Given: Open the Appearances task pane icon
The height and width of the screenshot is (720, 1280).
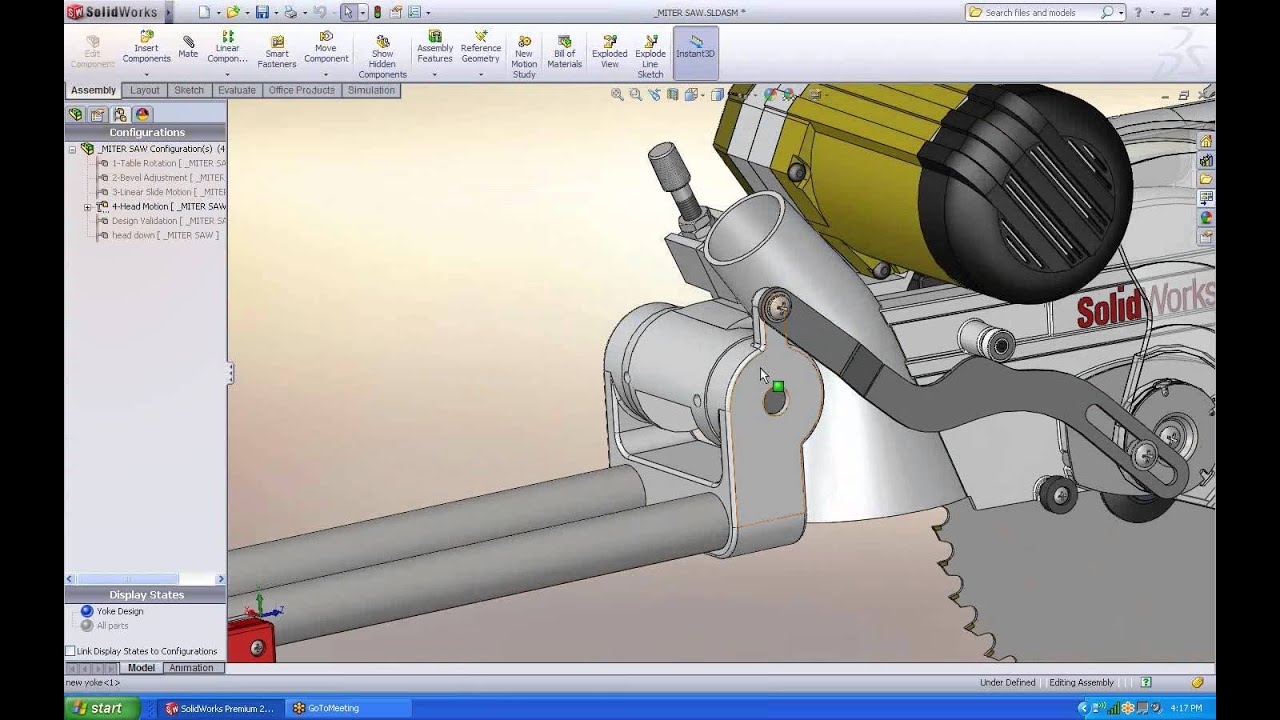Looking at the screenshot, I should pos(1206,217).
